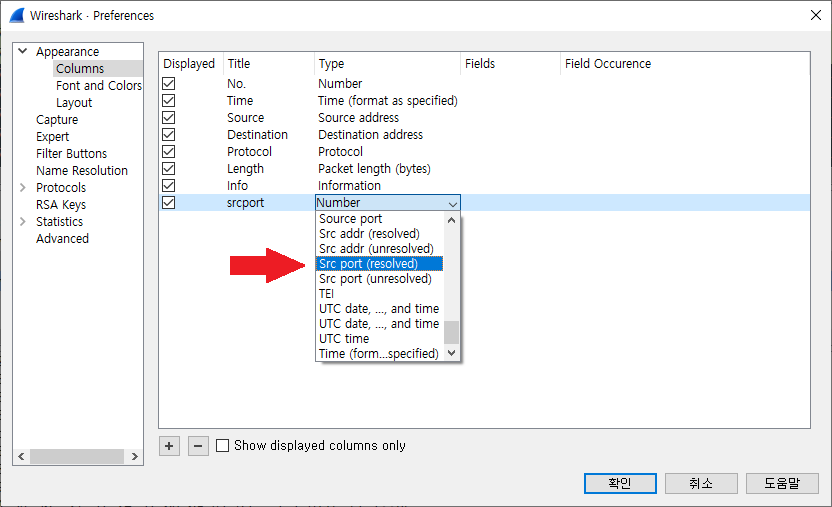Click the Displayed column header
The image size is (832, 507).
pyautogui.click(x=191, y=64)
